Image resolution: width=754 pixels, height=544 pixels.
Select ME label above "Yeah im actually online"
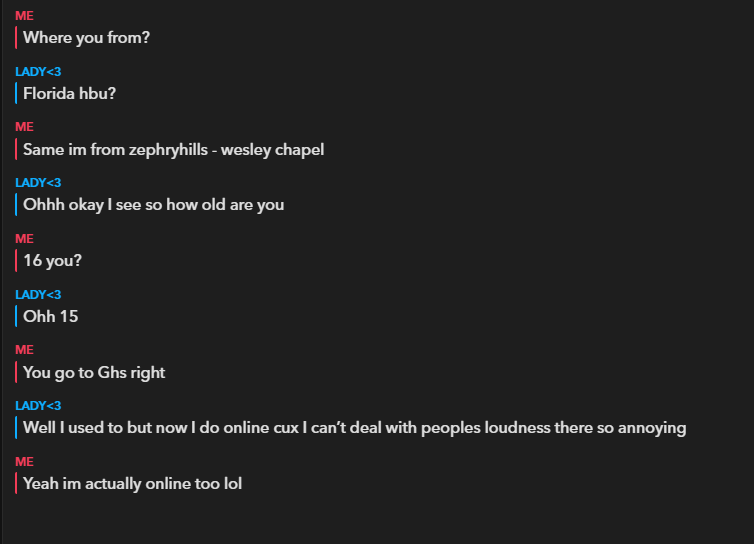click(x=24, y=462)
